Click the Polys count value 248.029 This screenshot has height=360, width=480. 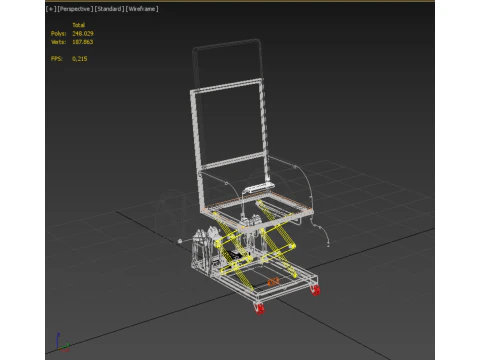[x=83, y=34]
